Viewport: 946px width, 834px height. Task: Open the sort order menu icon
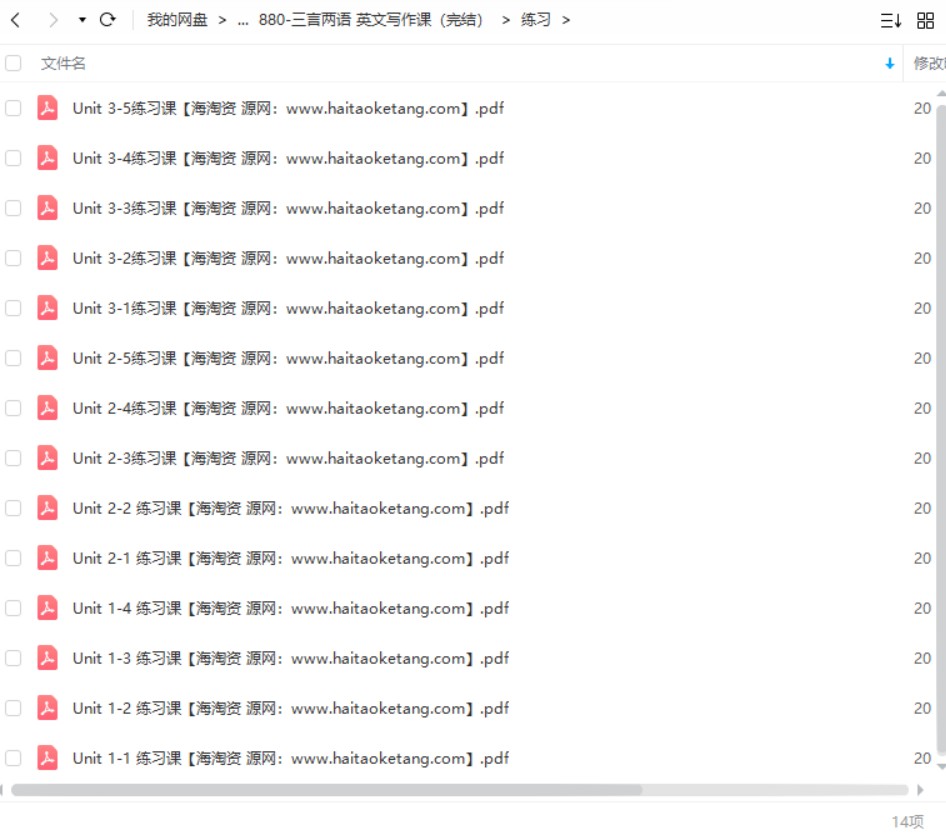890,21
